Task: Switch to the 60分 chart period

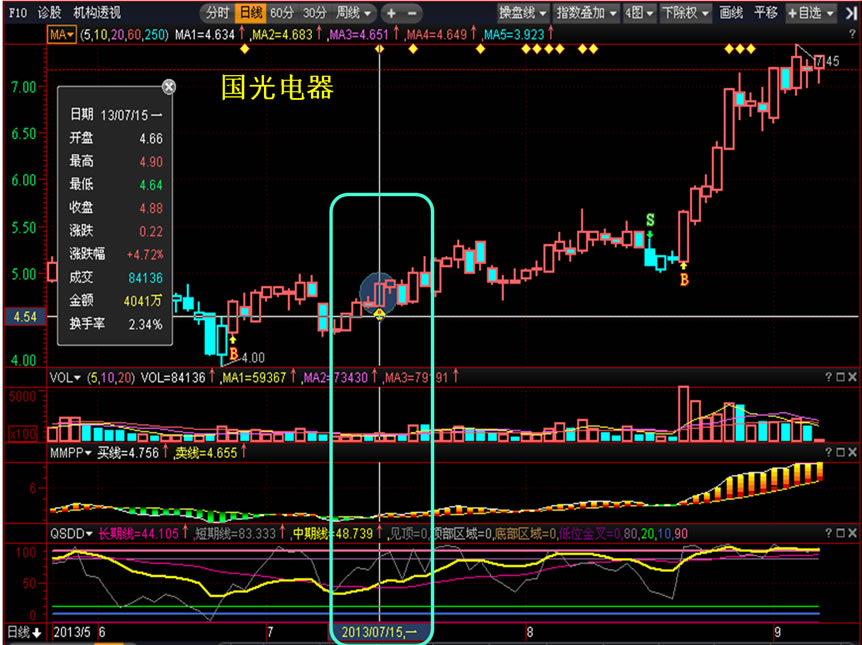Action: 283,13
